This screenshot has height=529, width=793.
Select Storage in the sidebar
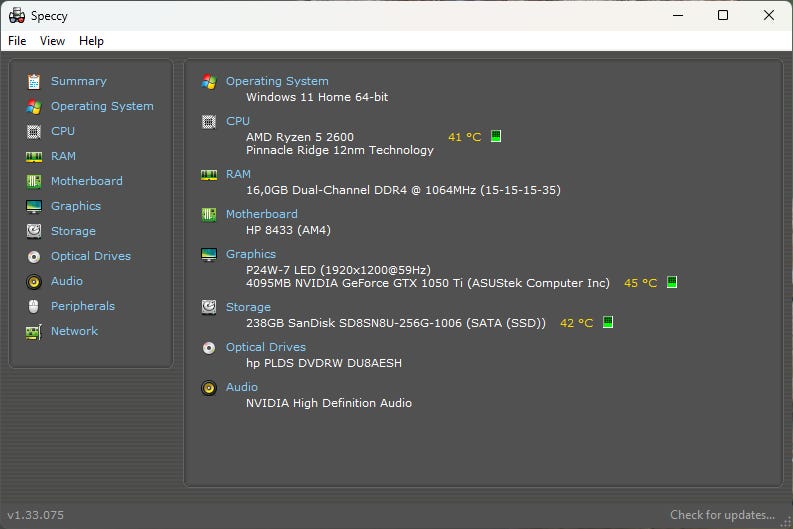point(73,231)
